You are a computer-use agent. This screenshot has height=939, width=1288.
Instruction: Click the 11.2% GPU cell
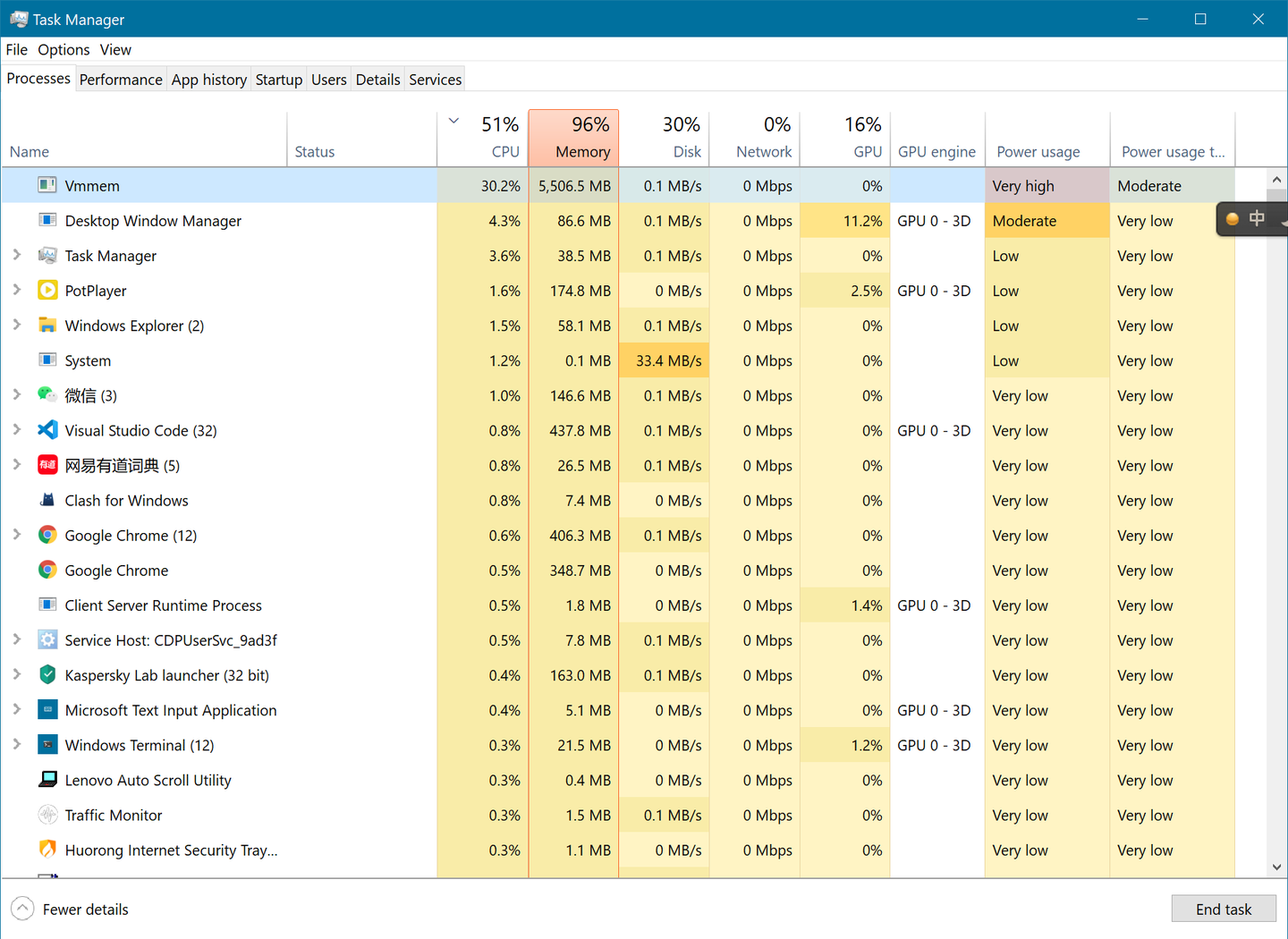(x=845, y=220)
